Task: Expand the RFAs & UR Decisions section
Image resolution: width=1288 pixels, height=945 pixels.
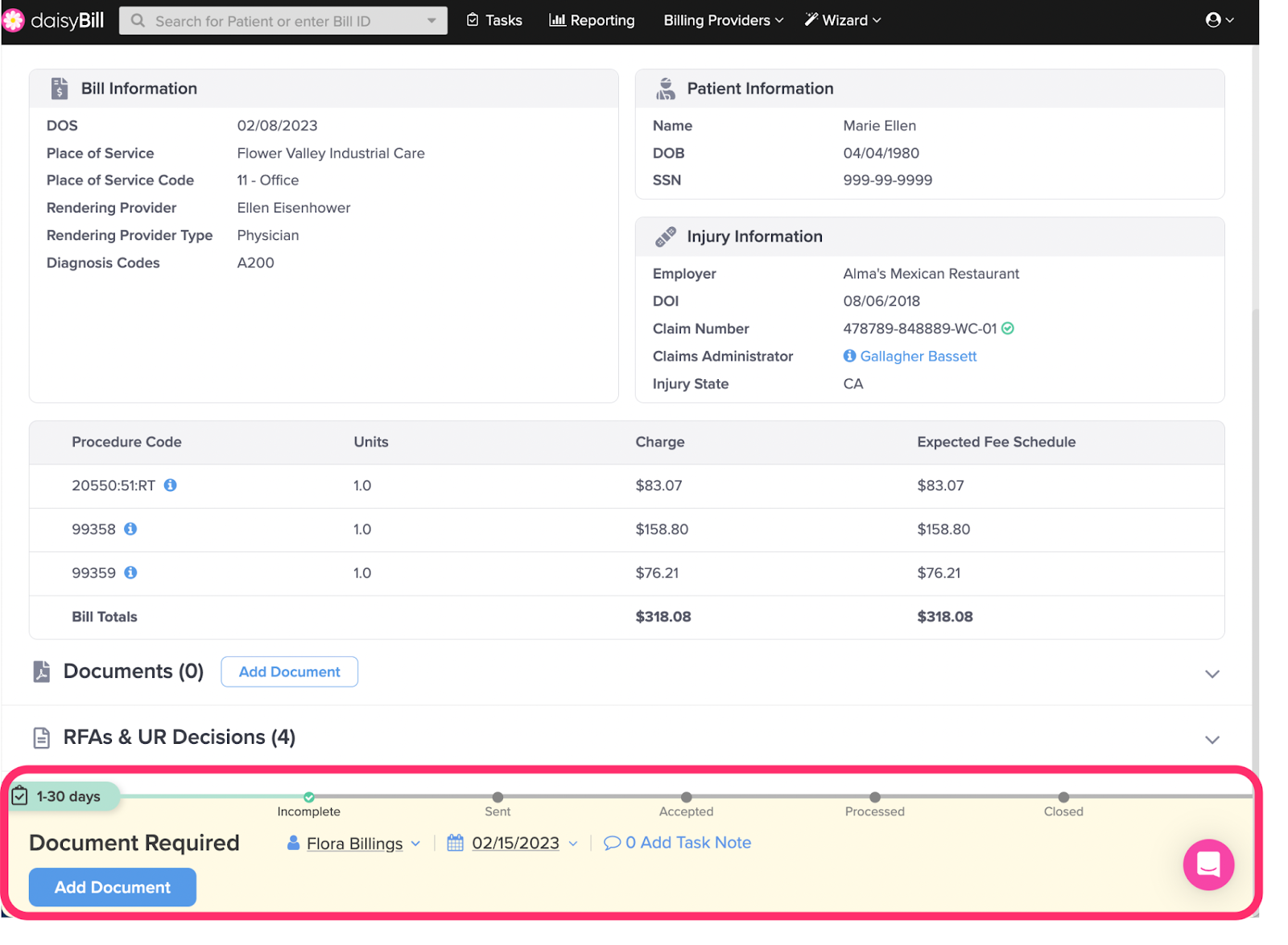Action: (x=1212, y=740)
